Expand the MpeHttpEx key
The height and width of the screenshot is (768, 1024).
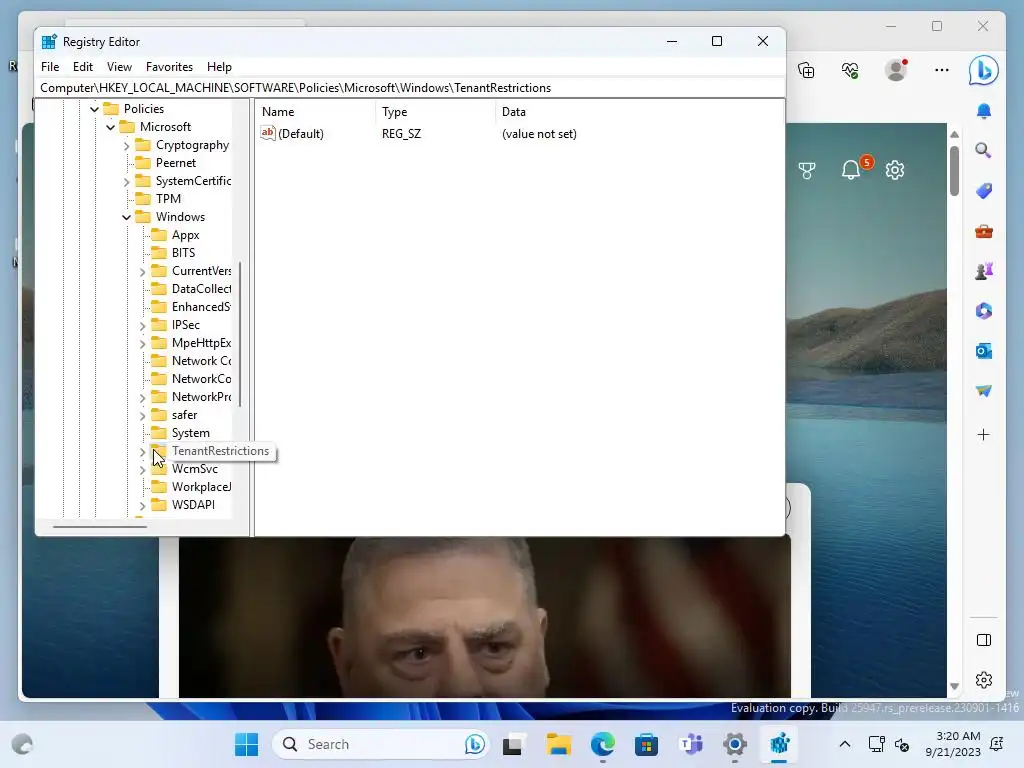(142, 343)
